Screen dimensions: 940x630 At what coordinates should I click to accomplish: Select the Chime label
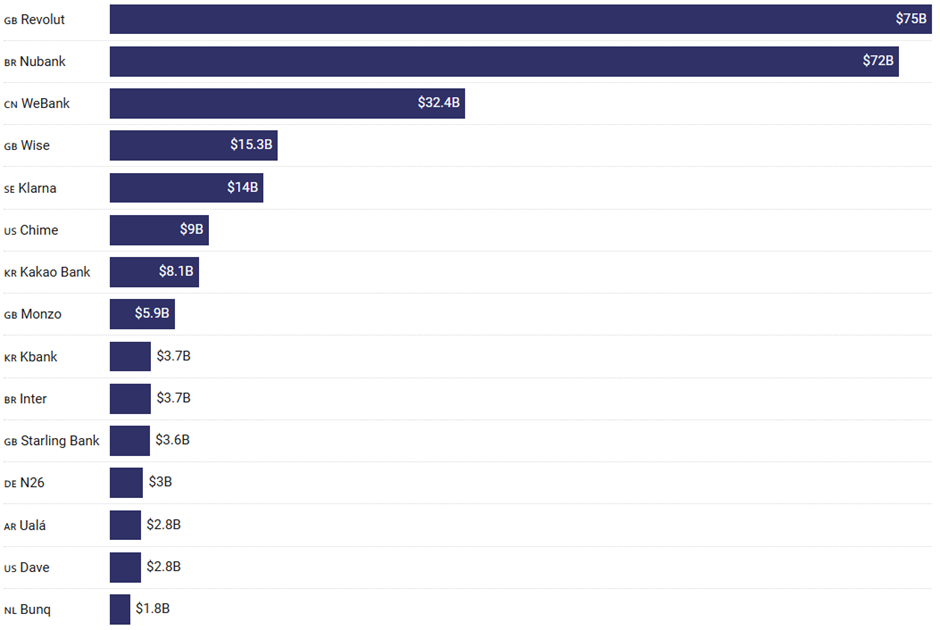coord(39,230)
